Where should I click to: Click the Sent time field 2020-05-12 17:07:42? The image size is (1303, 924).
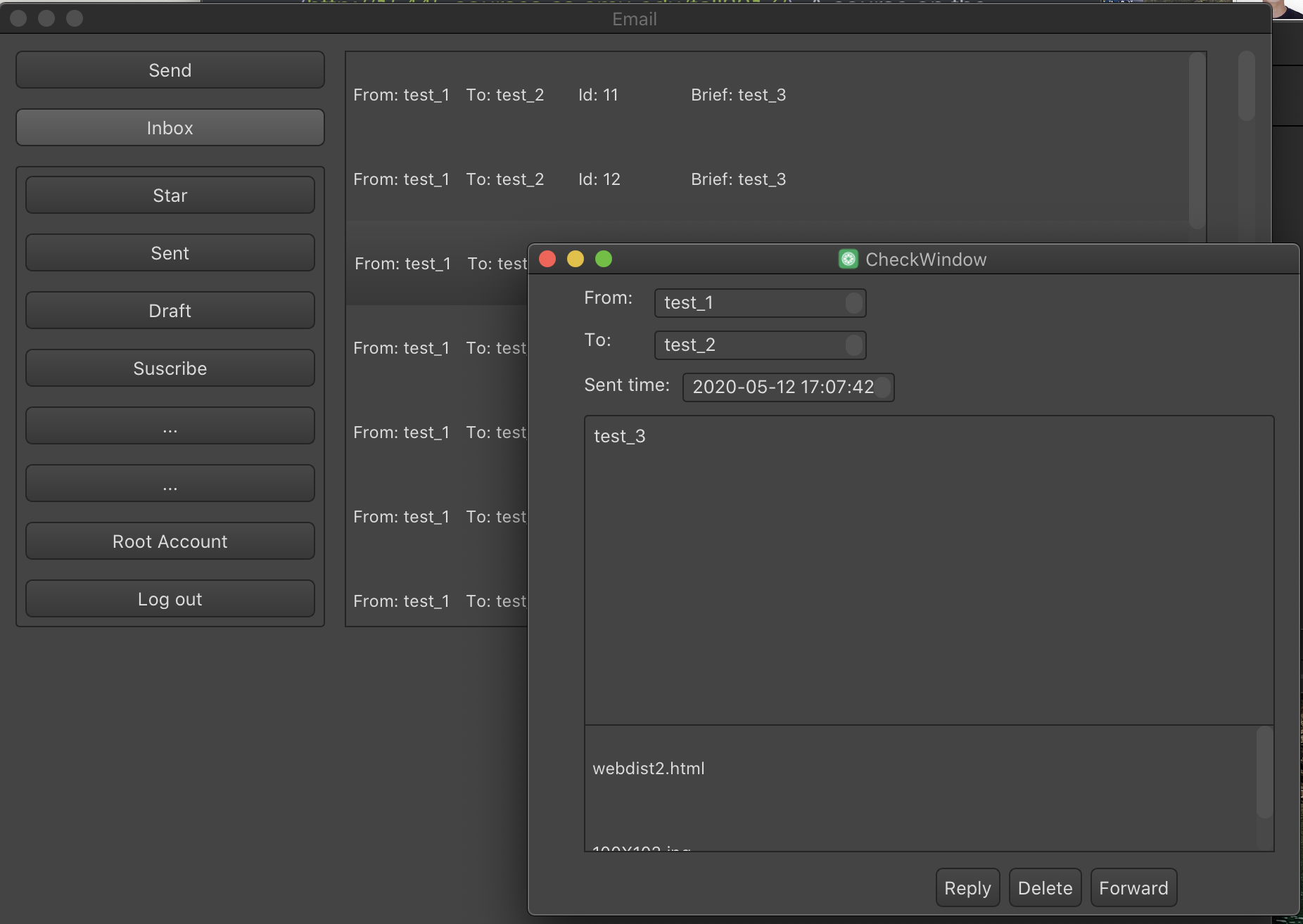pyautogui.click(x=788, y=387)
